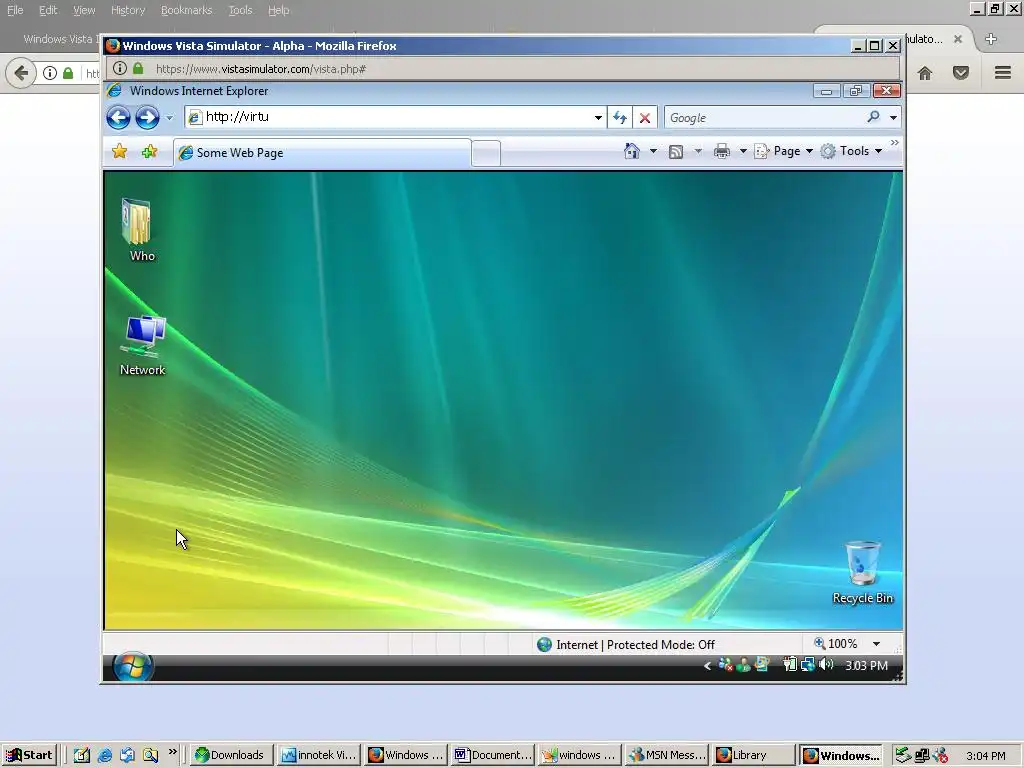1024x768 pixels.
Task: Click the Vista network tray icon
Action: click(808, 665)
